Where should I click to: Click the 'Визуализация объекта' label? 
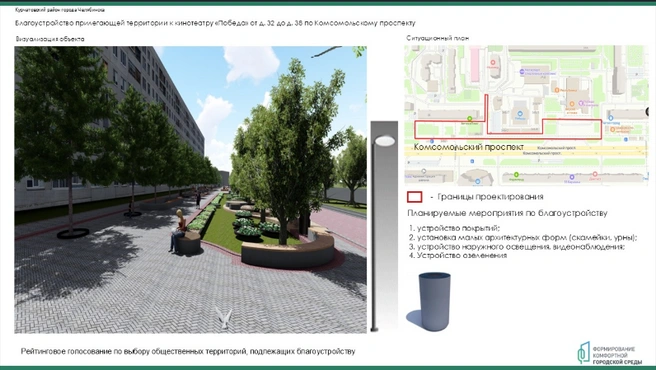(50, 39)
